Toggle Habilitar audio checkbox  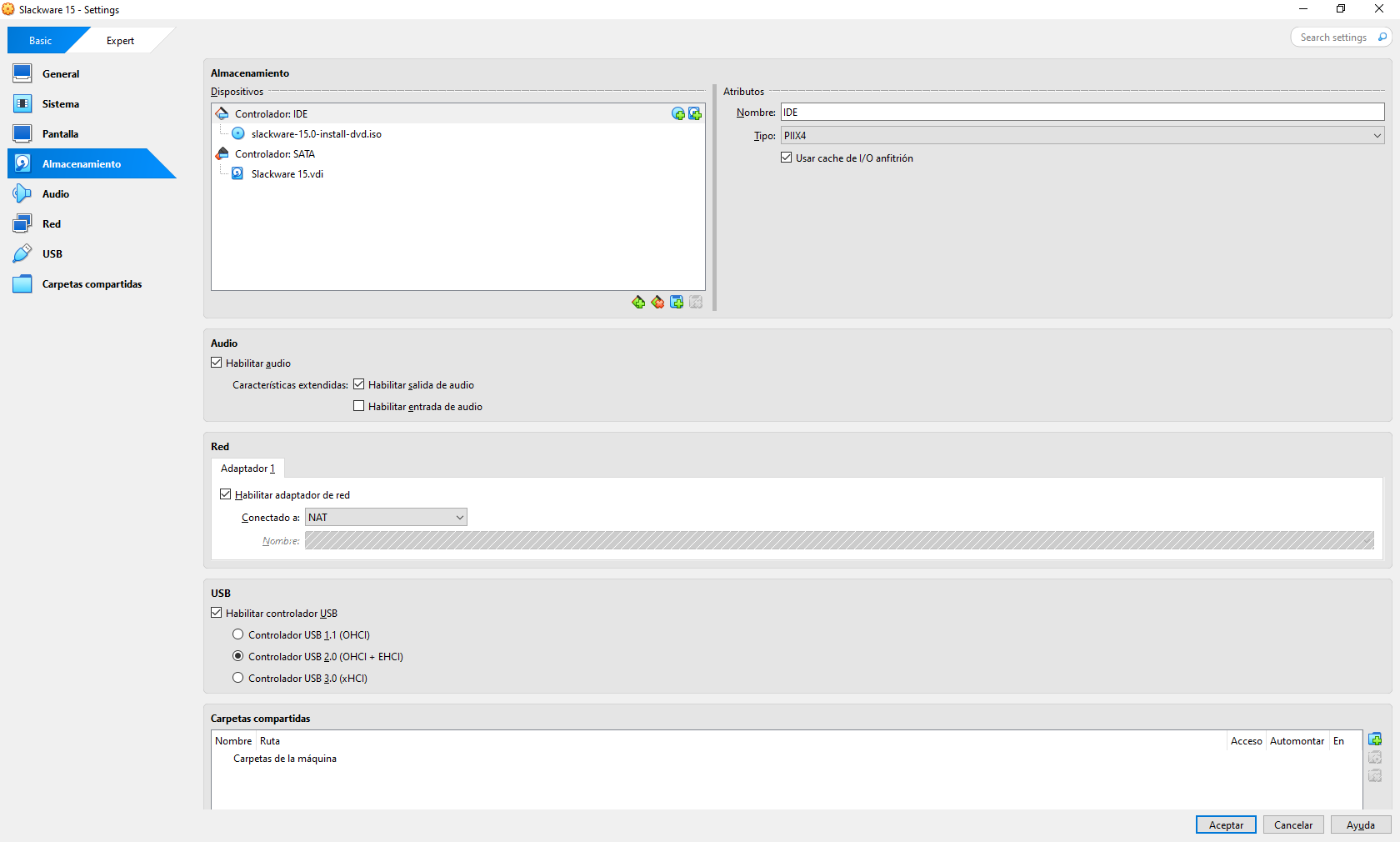coord(217,363)
